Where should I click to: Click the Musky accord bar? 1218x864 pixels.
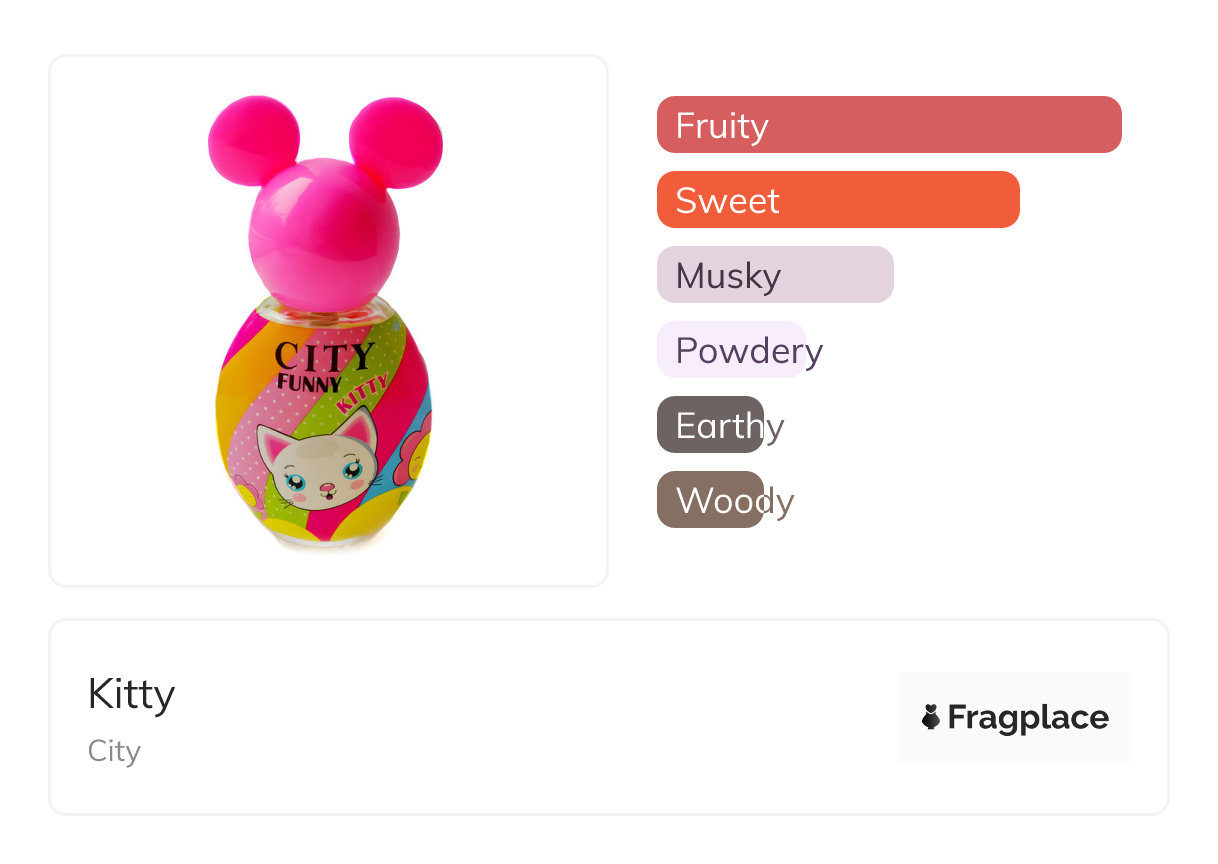coord(775,275)
